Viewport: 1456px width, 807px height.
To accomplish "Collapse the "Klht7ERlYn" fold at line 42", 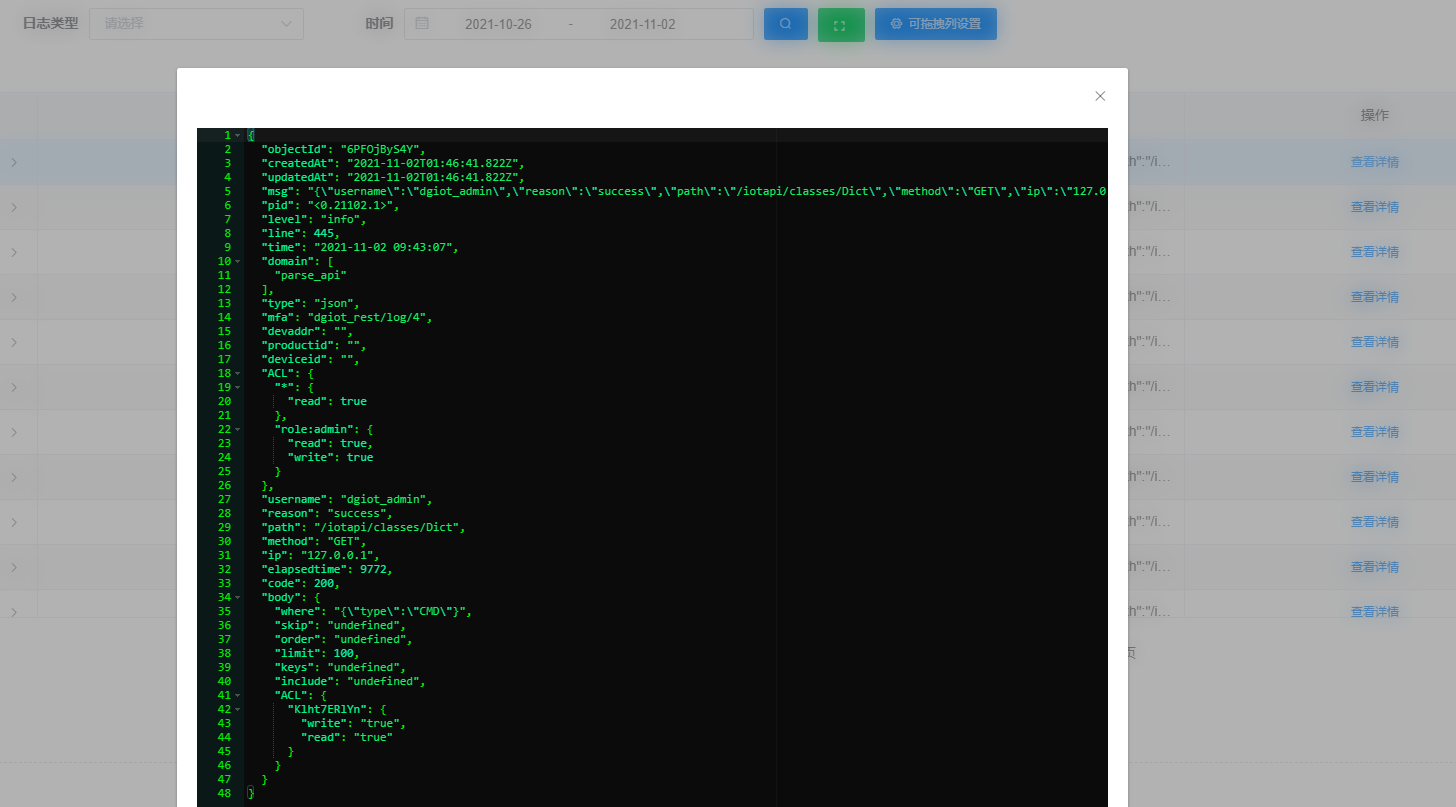I will coord(238,709).
